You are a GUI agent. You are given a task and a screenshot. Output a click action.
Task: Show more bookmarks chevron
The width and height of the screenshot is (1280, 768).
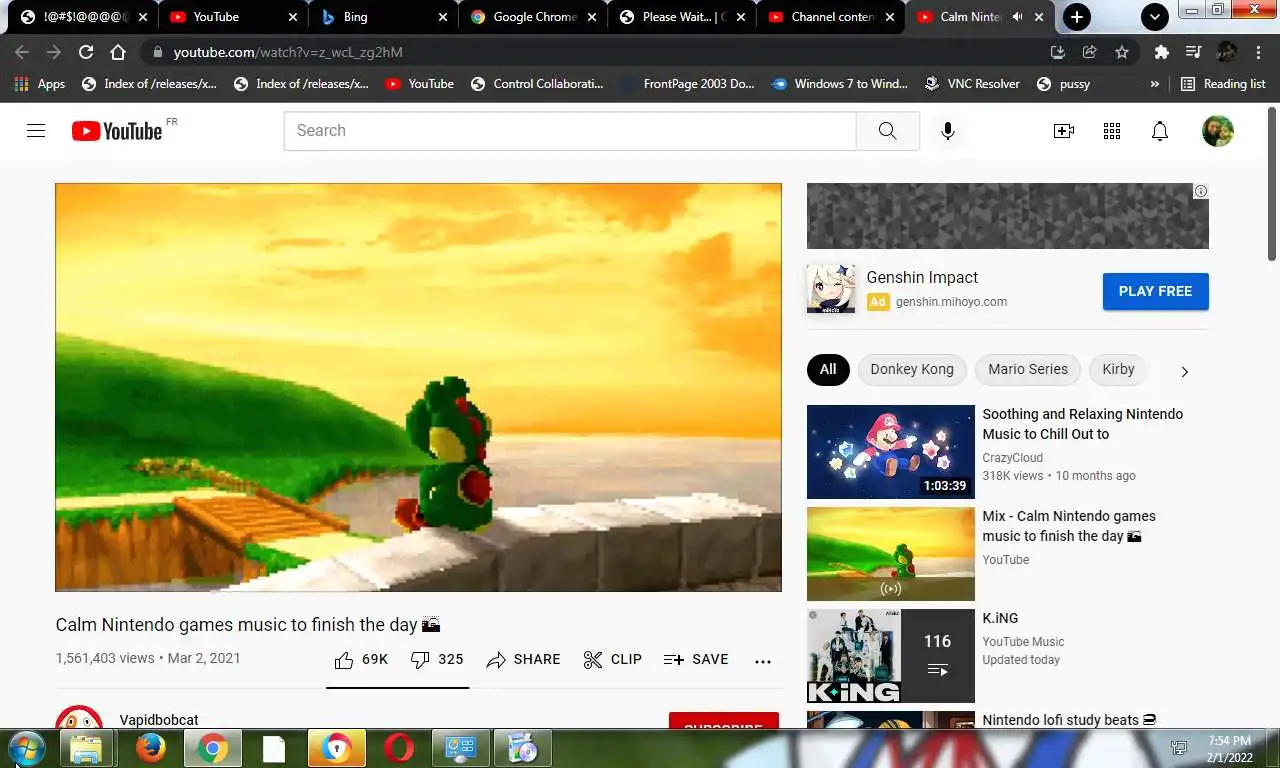(x=1155, y=84)
